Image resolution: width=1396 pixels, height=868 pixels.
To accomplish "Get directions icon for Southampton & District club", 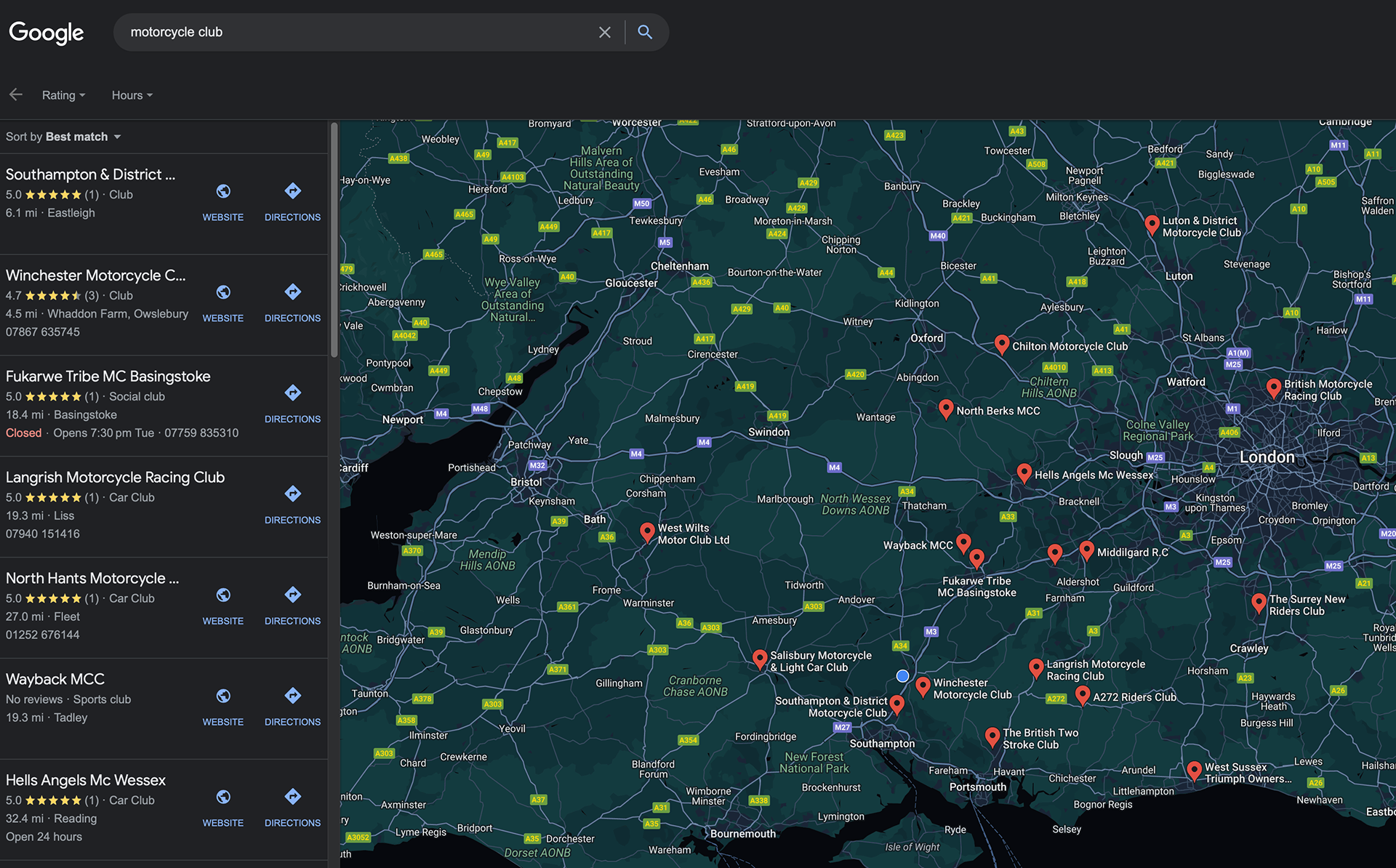I will [x=292, y=191].
